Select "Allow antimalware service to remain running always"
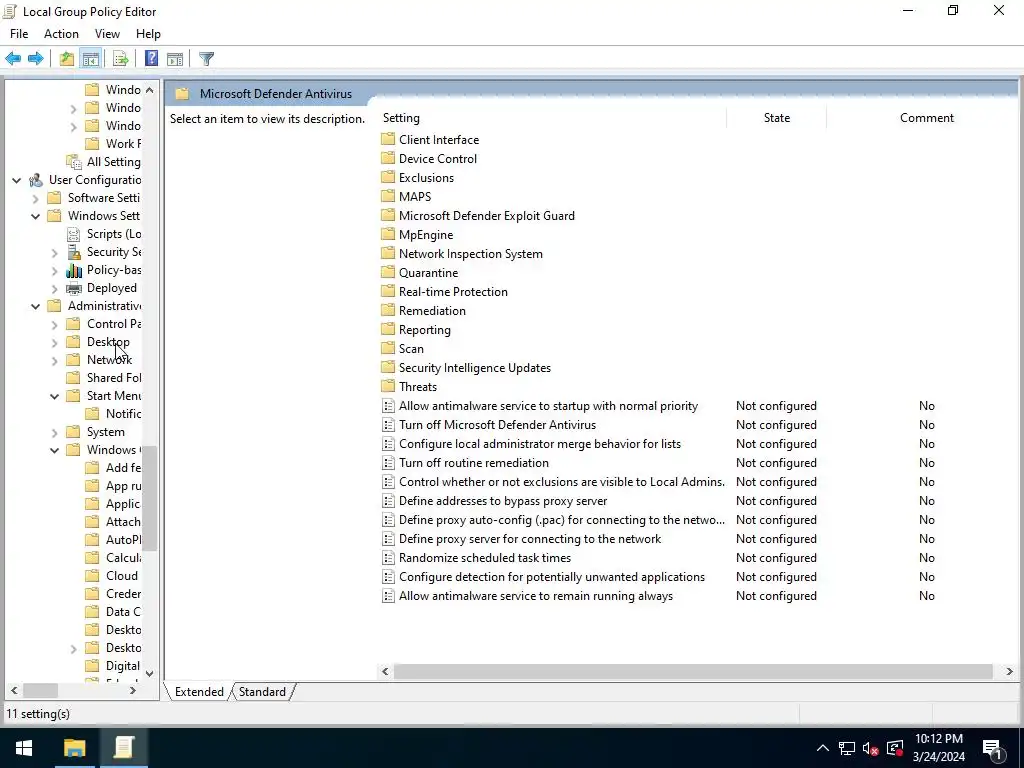1024x768 pixels. tap(536, 596)
